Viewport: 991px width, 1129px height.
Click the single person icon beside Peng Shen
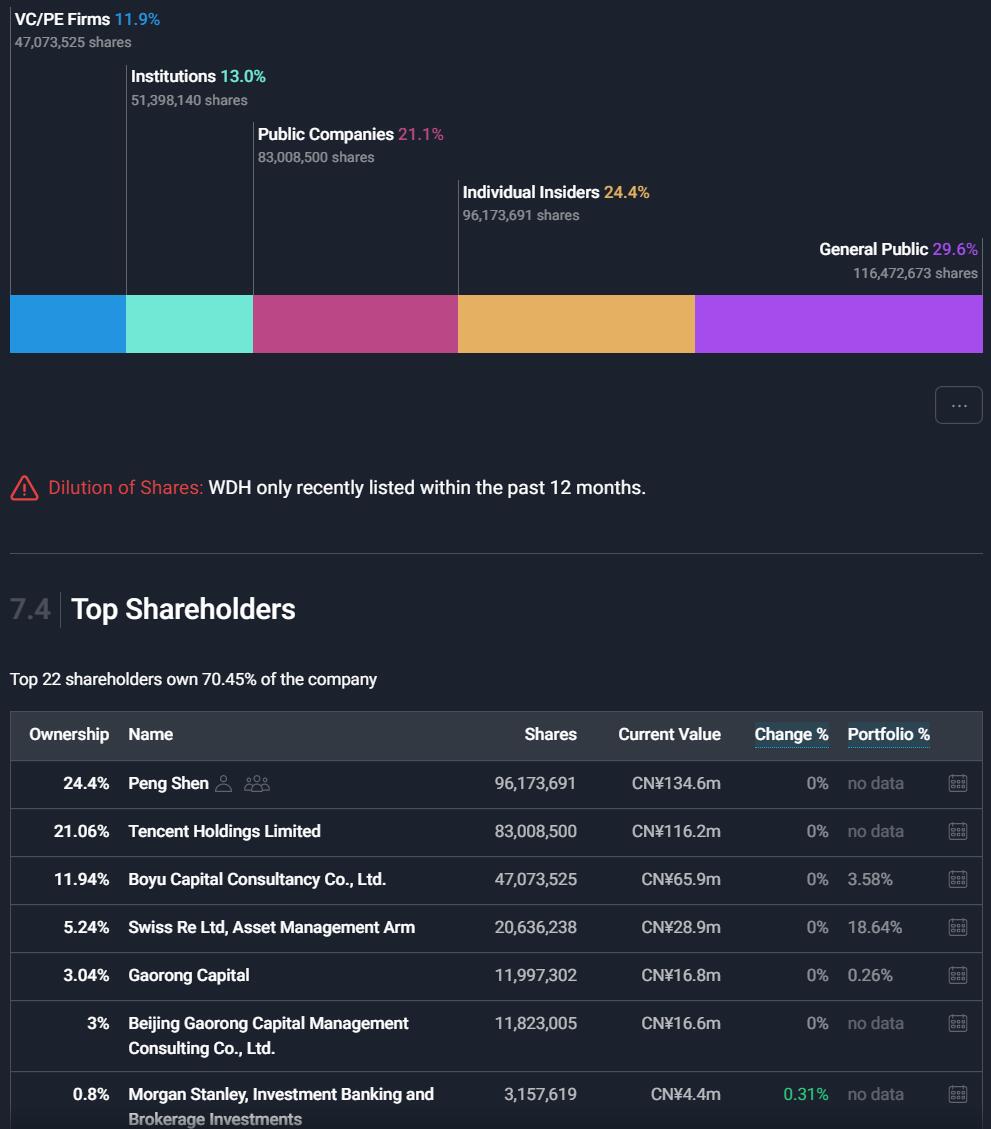pyautogui.click(x=224, y=783)
